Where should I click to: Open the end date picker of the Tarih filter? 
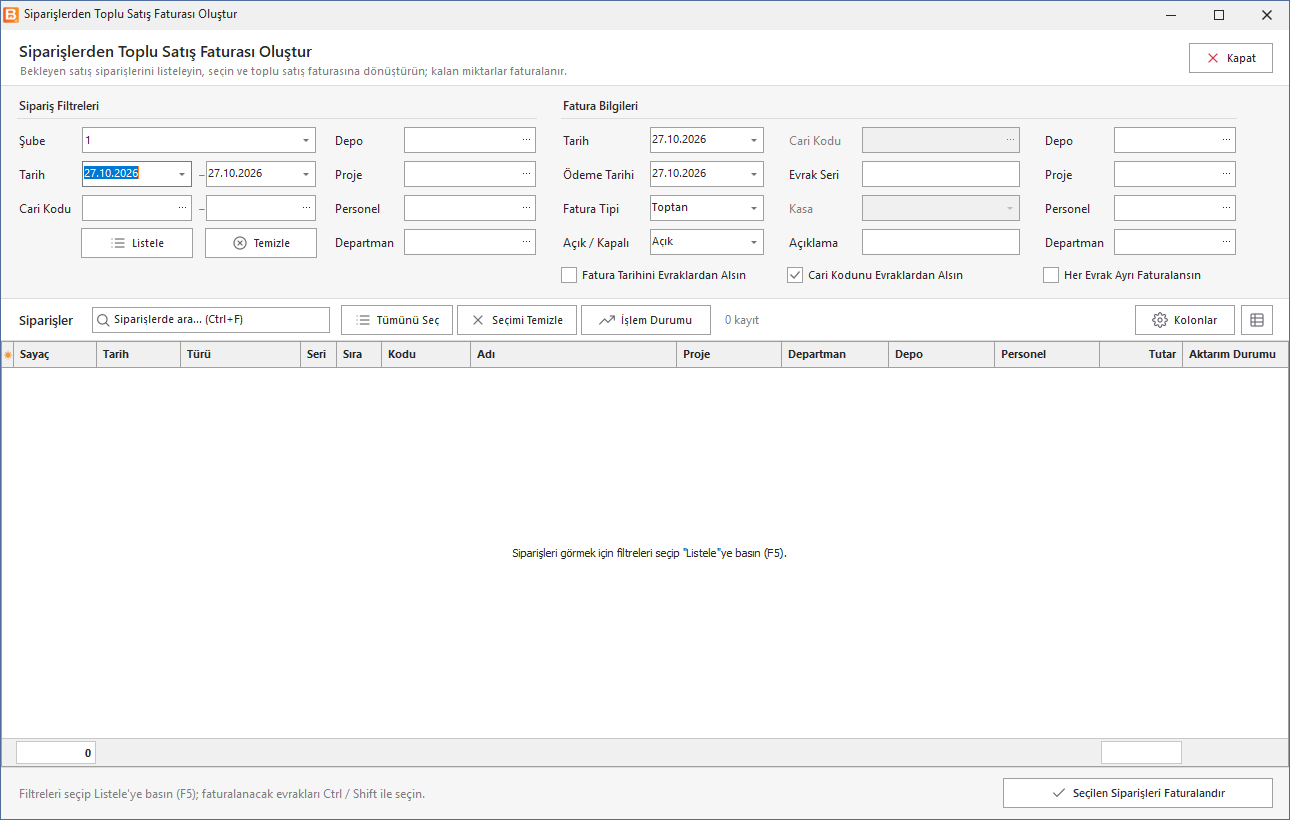click(x=306, y=175)
